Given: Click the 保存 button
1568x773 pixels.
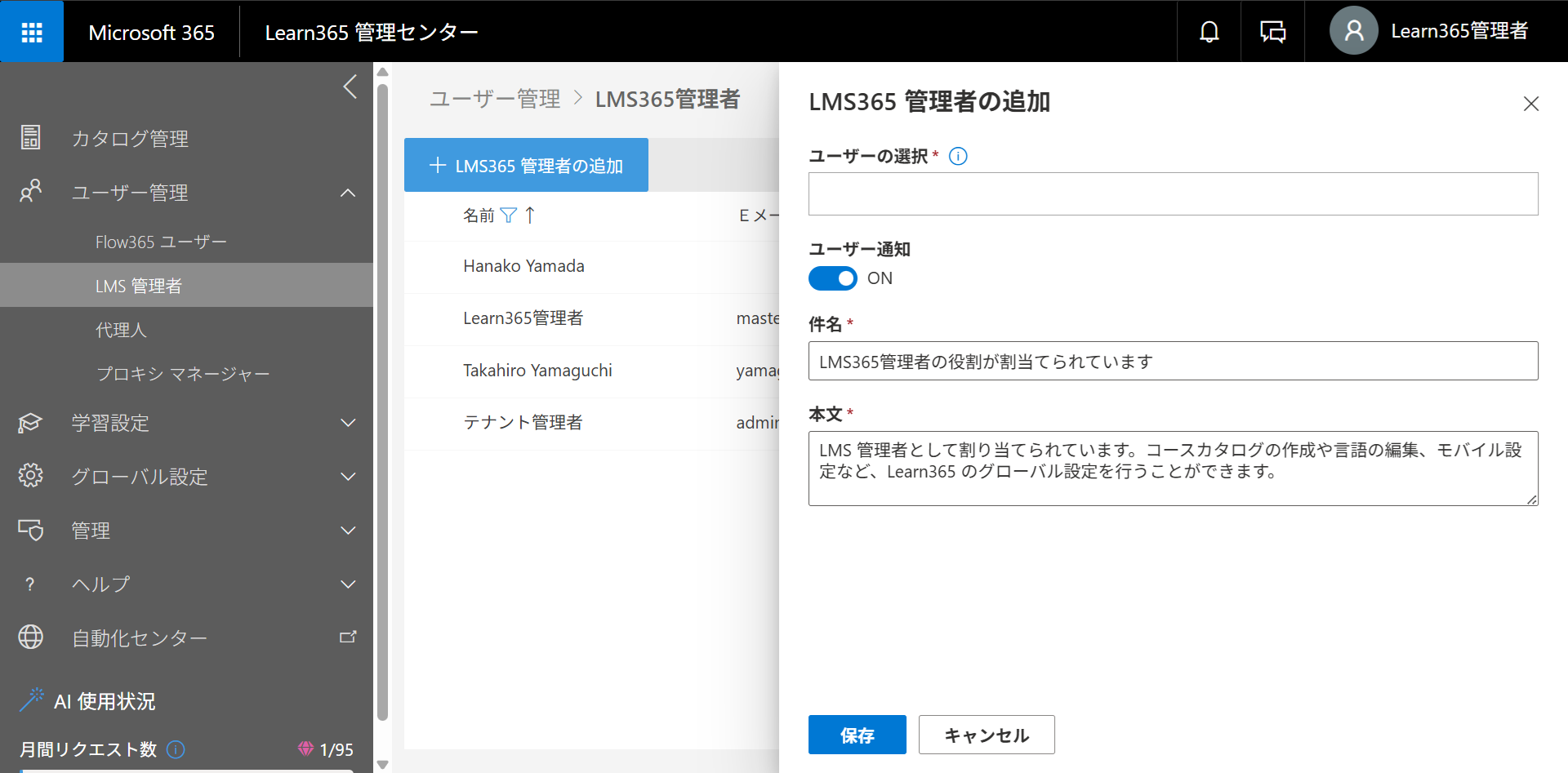Looking at the screenshot, I should pyautogui.click(x=857, y=735).
